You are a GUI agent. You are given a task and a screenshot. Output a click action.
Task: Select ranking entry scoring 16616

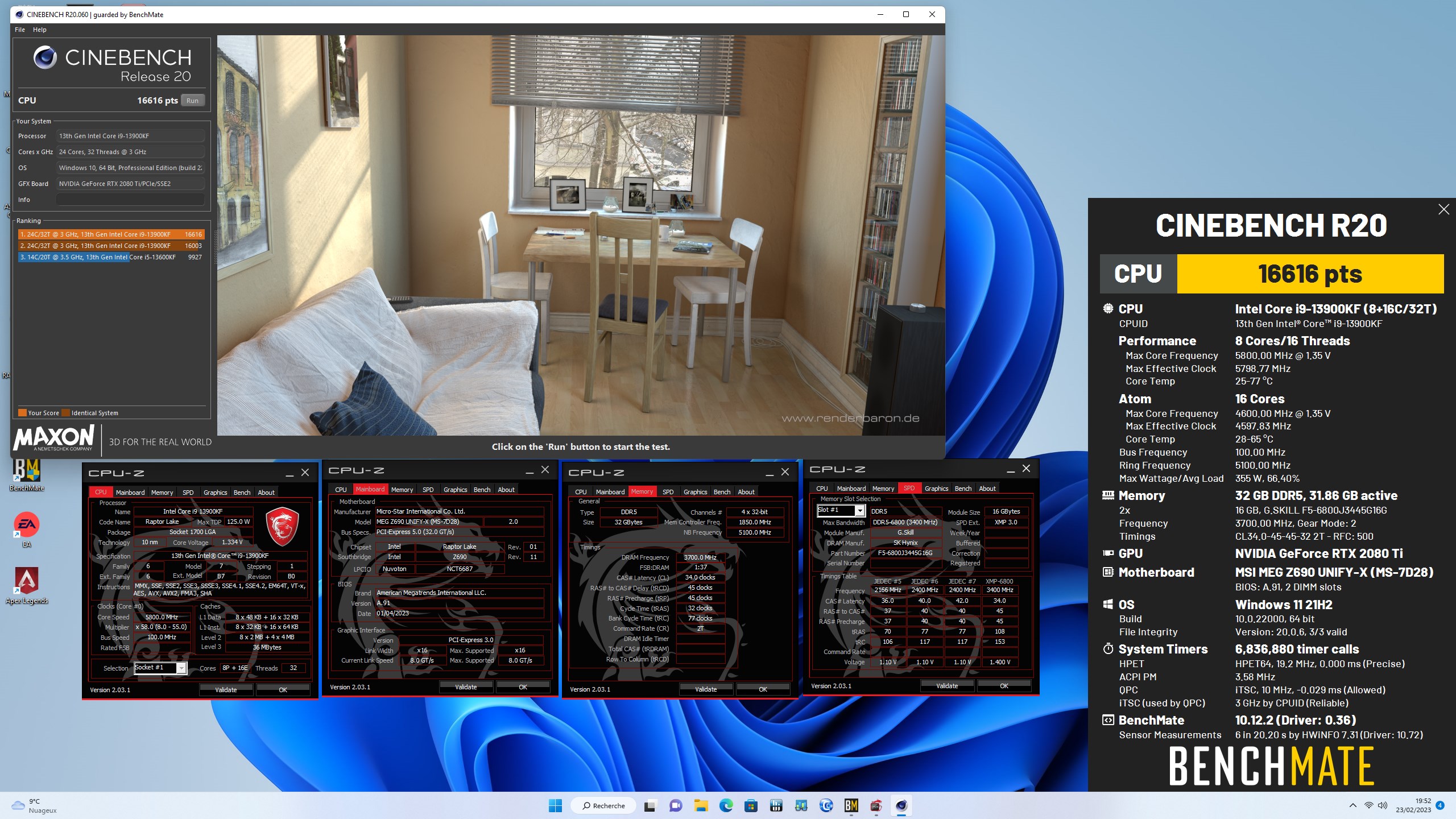coord(111,234)
